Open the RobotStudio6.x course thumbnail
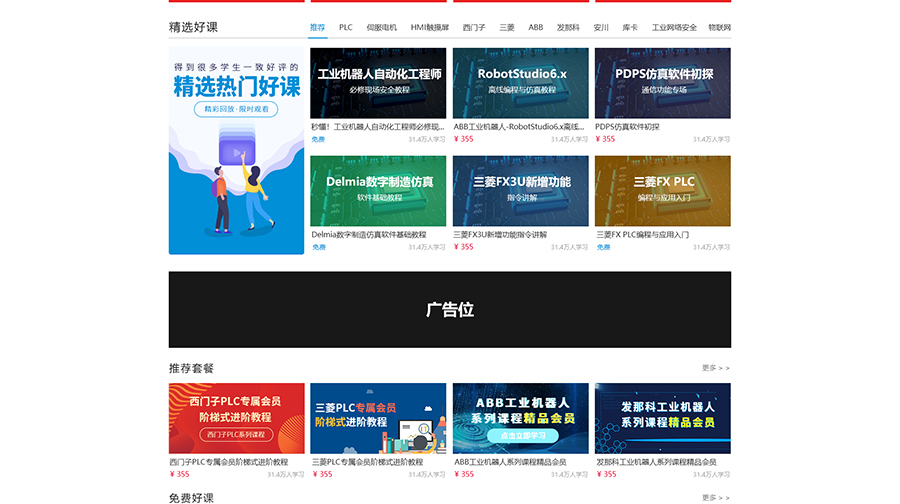900x504 pixels. 520,83
